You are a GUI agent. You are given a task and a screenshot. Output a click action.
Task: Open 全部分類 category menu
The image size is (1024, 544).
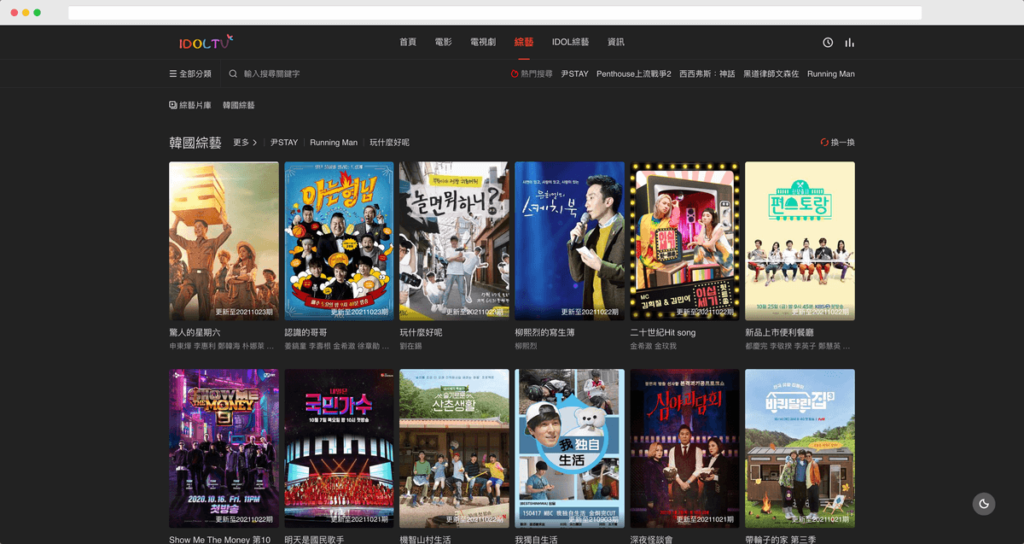[x=190, y=74]
